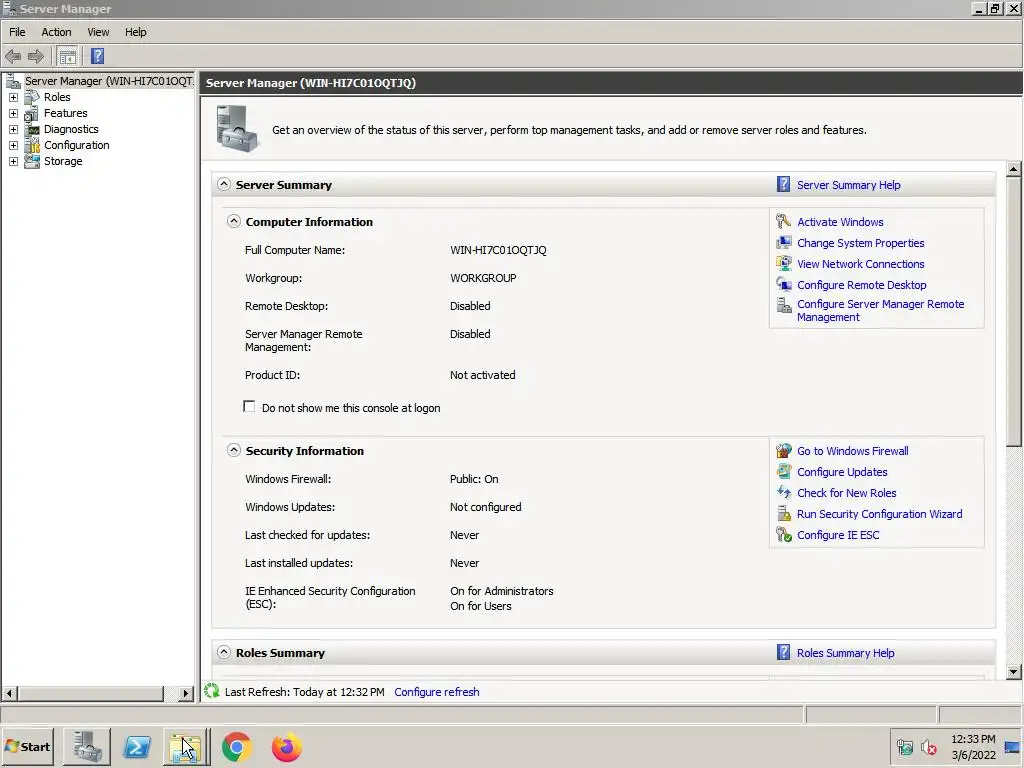Click the Activate Windows link
The width and height of the screenshot is (1024, 768).
pos(840,222)
